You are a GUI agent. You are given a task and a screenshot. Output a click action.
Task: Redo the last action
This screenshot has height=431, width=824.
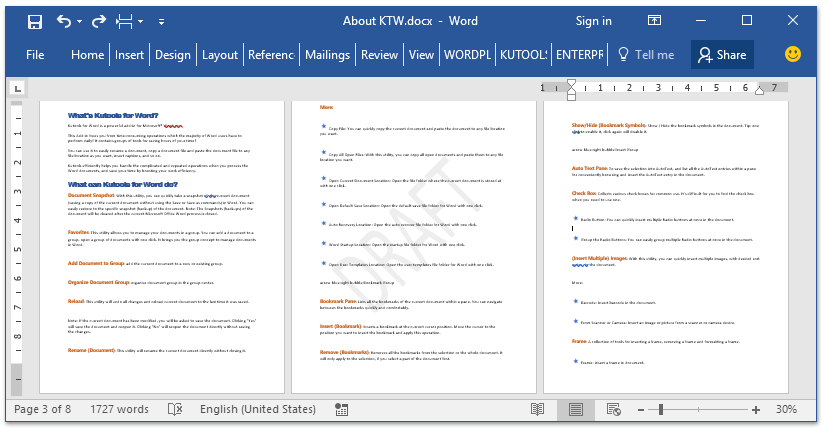pos(99,22)
